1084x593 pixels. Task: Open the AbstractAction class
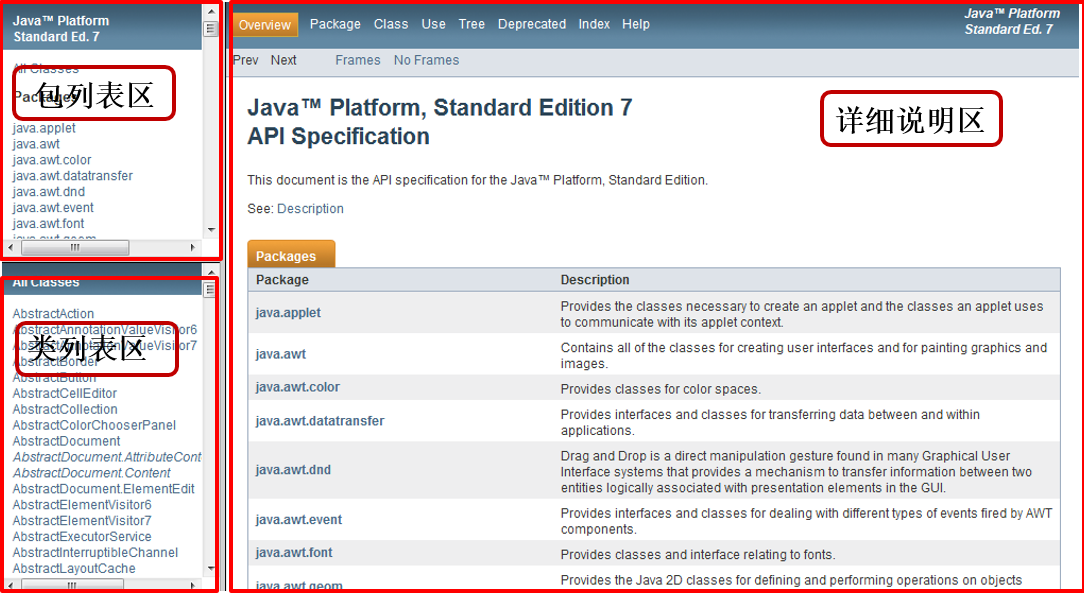pyautogui.click(x=53, y=314)
